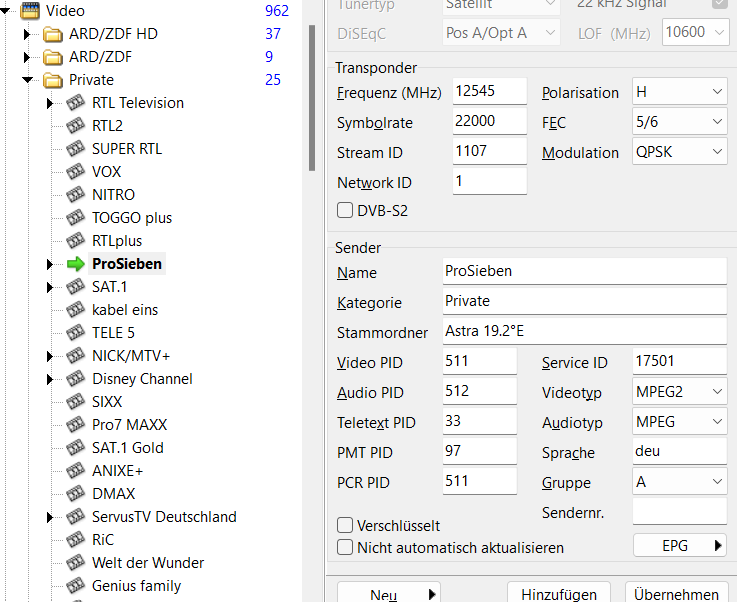
Task: Enable the DVB-S2 checkbox
Action: pos(346,211)
